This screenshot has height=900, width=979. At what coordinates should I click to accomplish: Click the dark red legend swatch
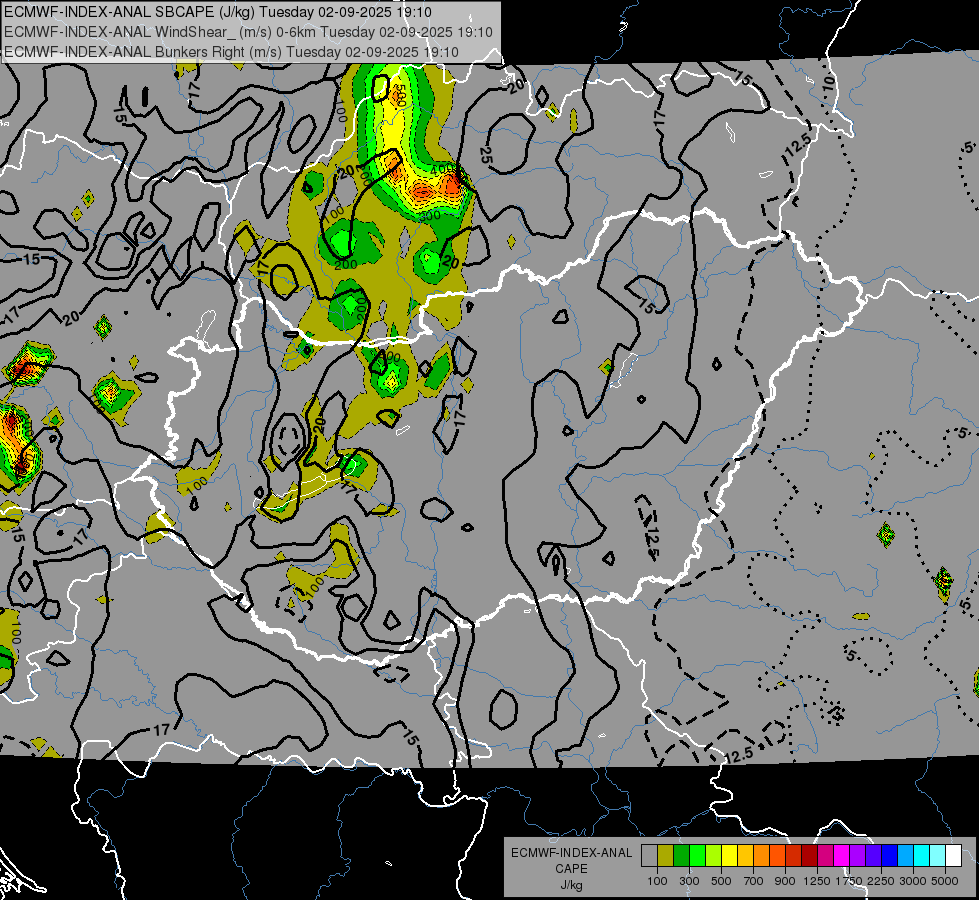809,855
